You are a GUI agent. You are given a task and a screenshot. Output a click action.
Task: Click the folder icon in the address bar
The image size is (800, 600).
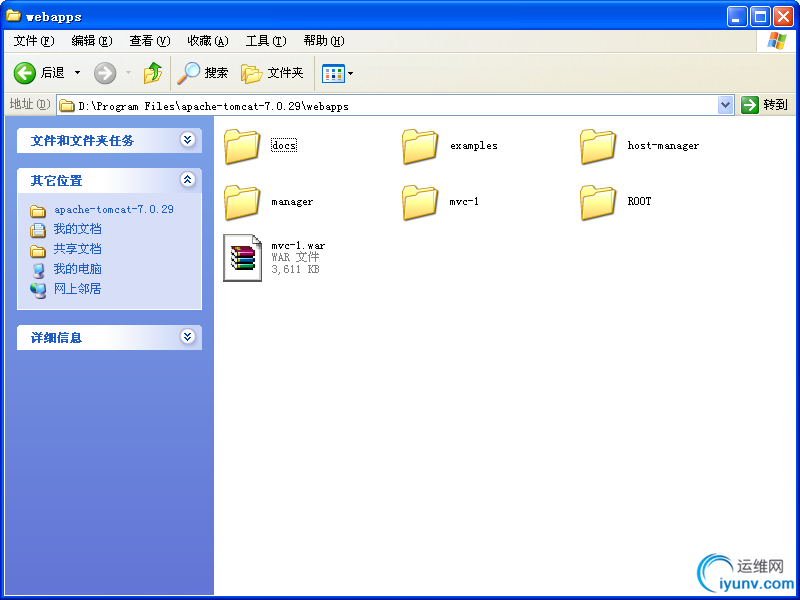[x=67, y=106]
